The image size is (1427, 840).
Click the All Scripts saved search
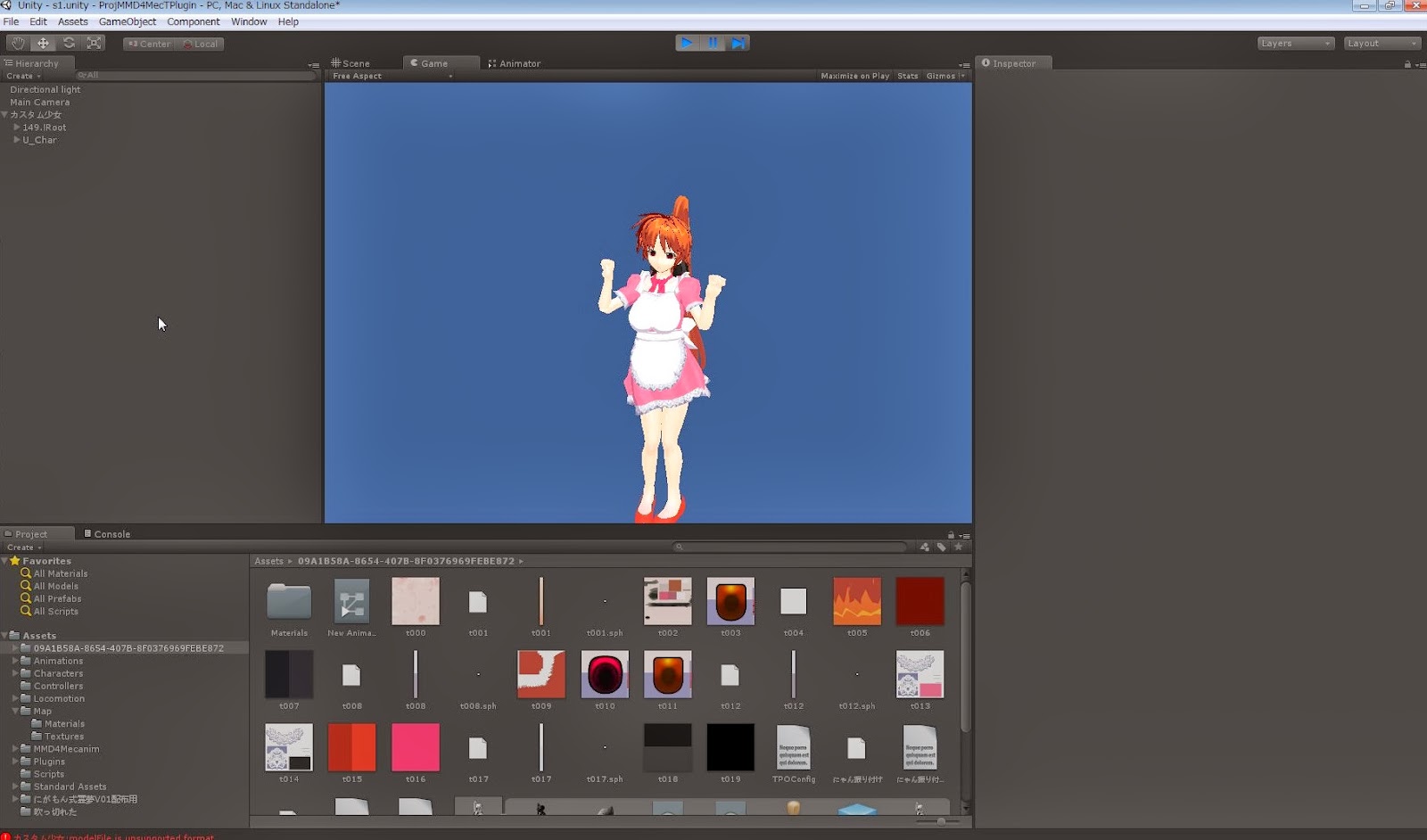click(56, 611)
